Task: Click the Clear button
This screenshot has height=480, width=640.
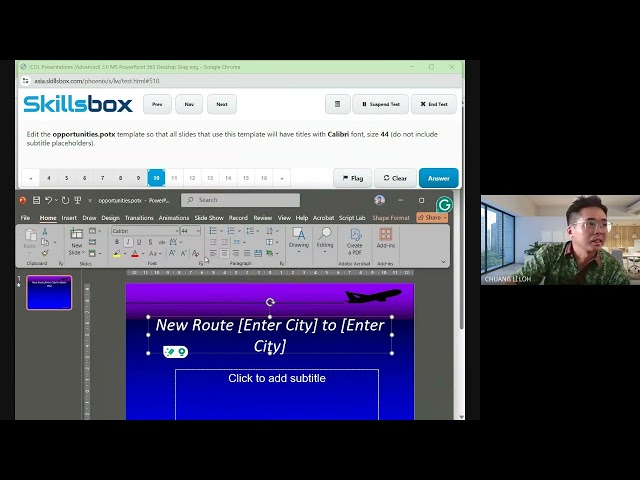Action: 395,178
